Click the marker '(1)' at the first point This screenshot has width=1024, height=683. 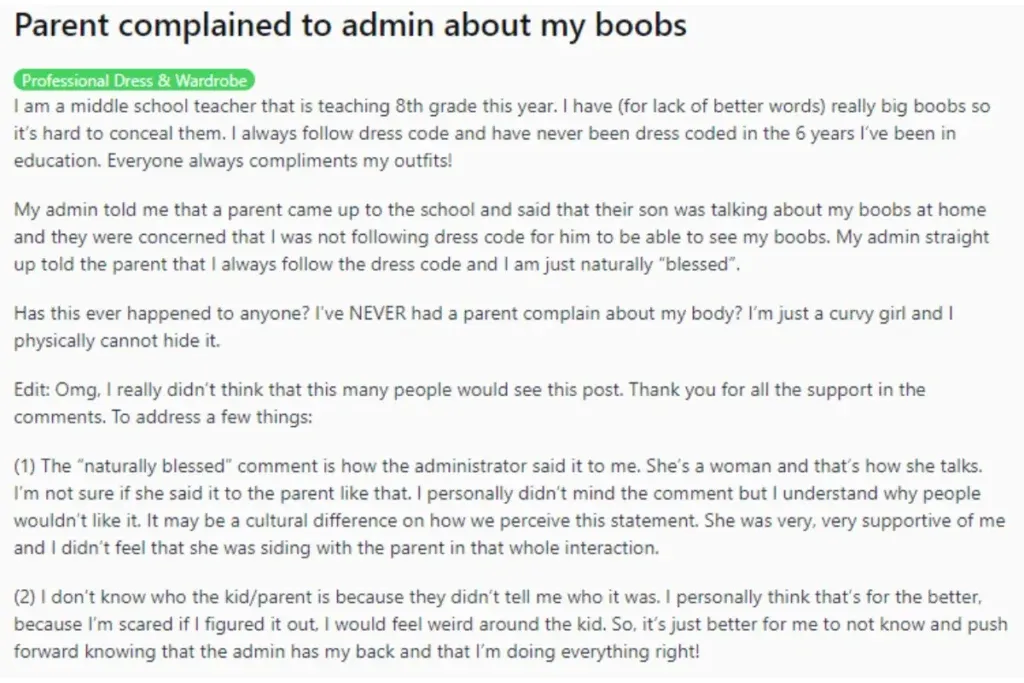(x=25, y=466)
